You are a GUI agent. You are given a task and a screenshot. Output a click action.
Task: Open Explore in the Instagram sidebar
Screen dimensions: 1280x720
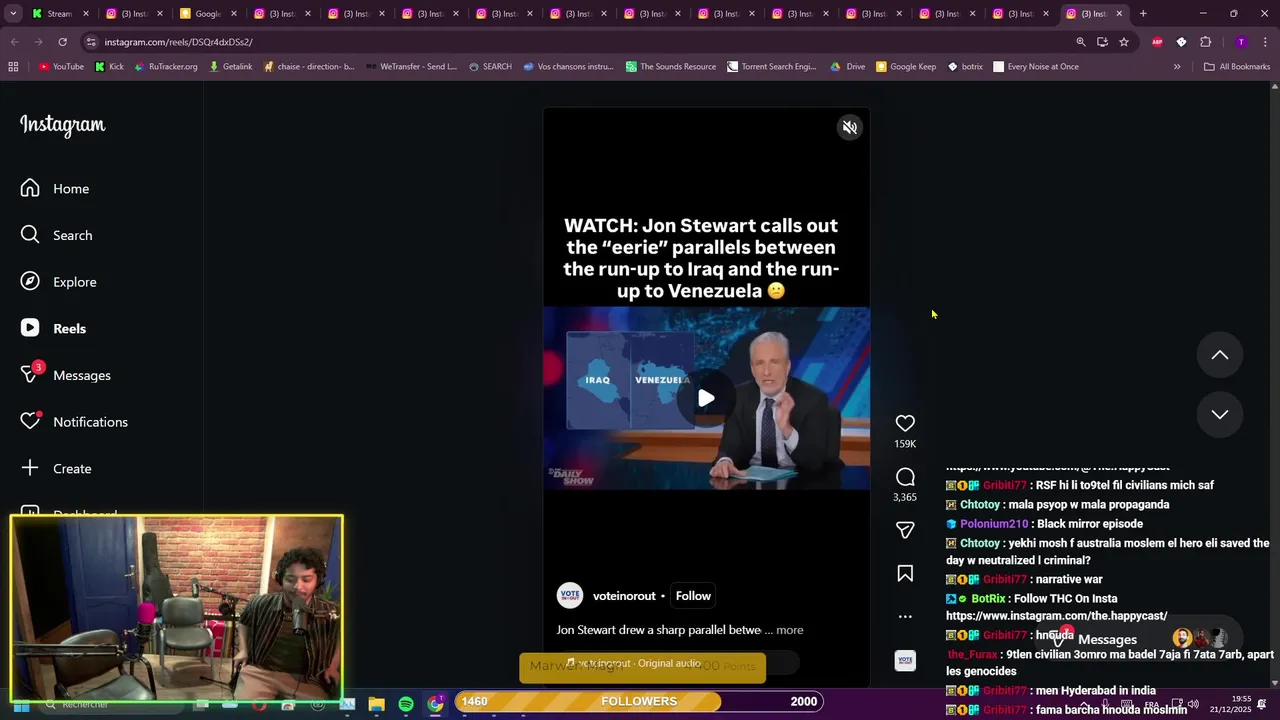(x=75, y=282)
